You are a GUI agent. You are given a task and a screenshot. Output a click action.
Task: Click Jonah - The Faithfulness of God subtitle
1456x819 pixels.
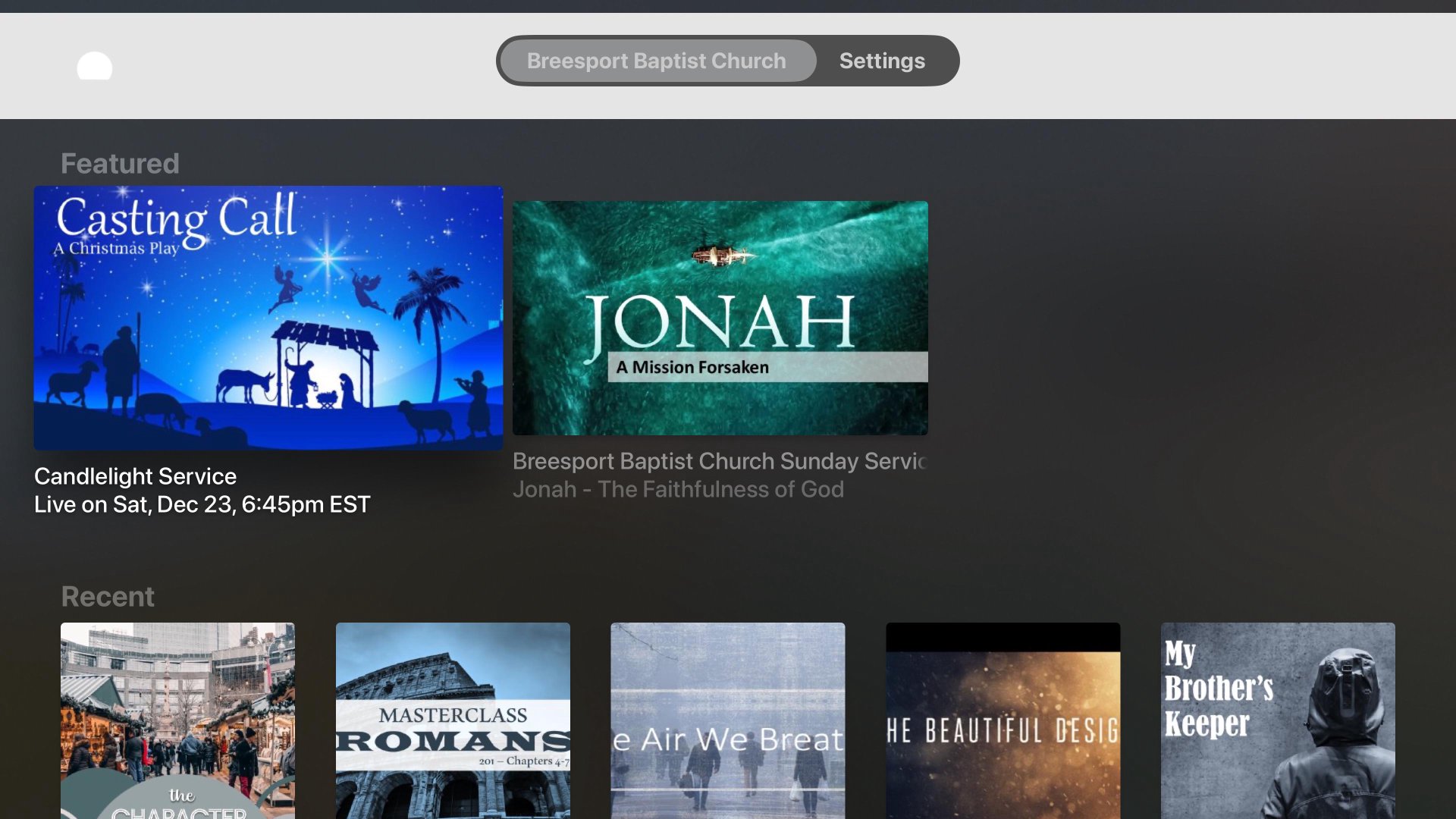[678, 489]
